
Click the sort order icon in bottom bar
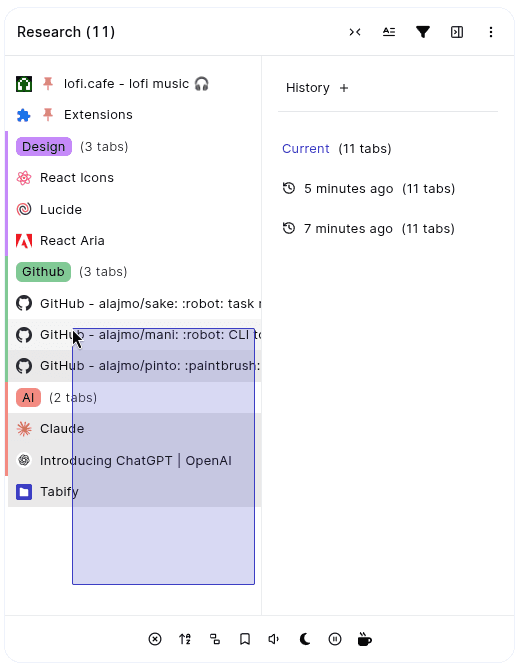[x=185, y=639]
